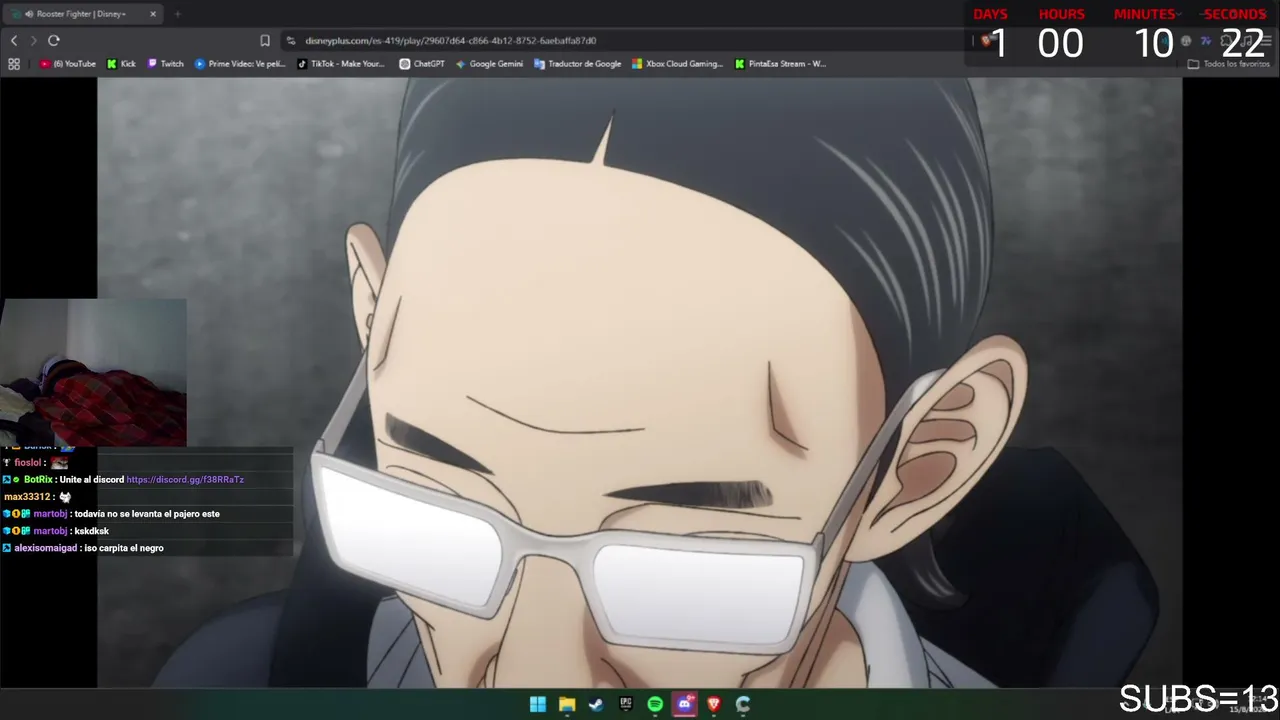
Task: Open the ChatGPT bookmark
Action: coord(422,64)
